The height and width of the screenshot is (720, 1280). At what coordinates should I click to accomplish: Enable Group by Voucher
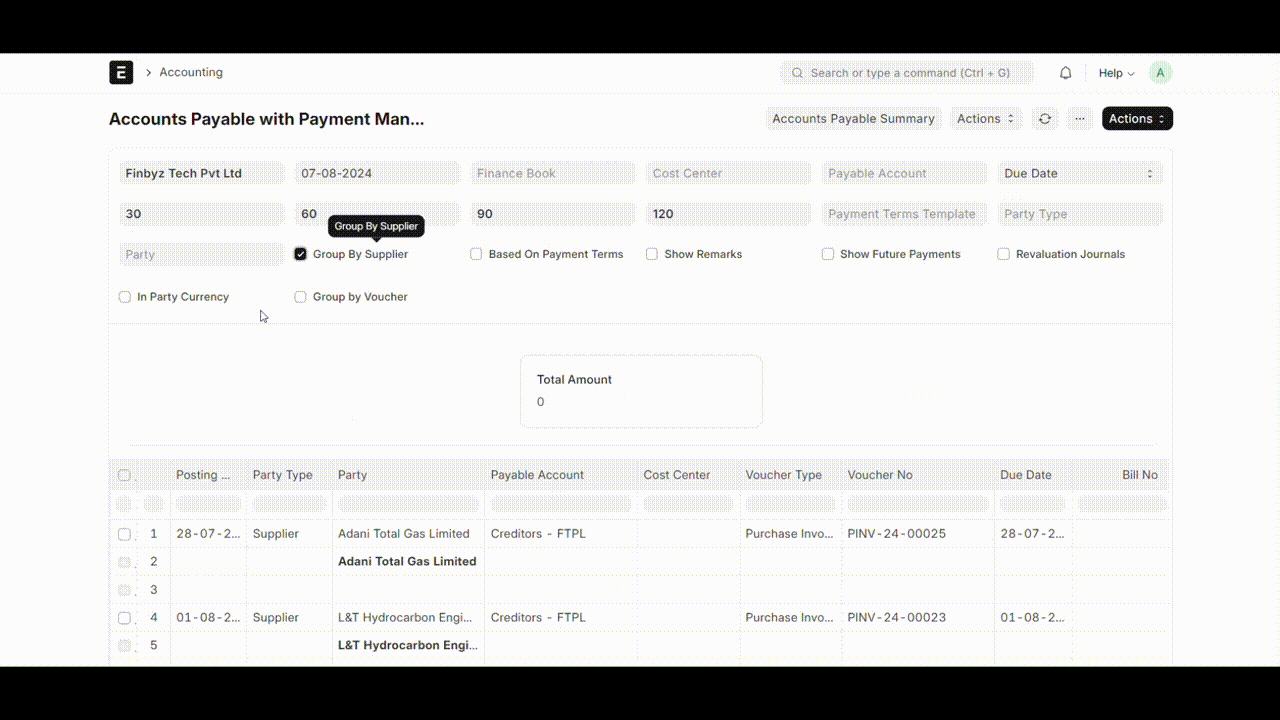[300, 297]
